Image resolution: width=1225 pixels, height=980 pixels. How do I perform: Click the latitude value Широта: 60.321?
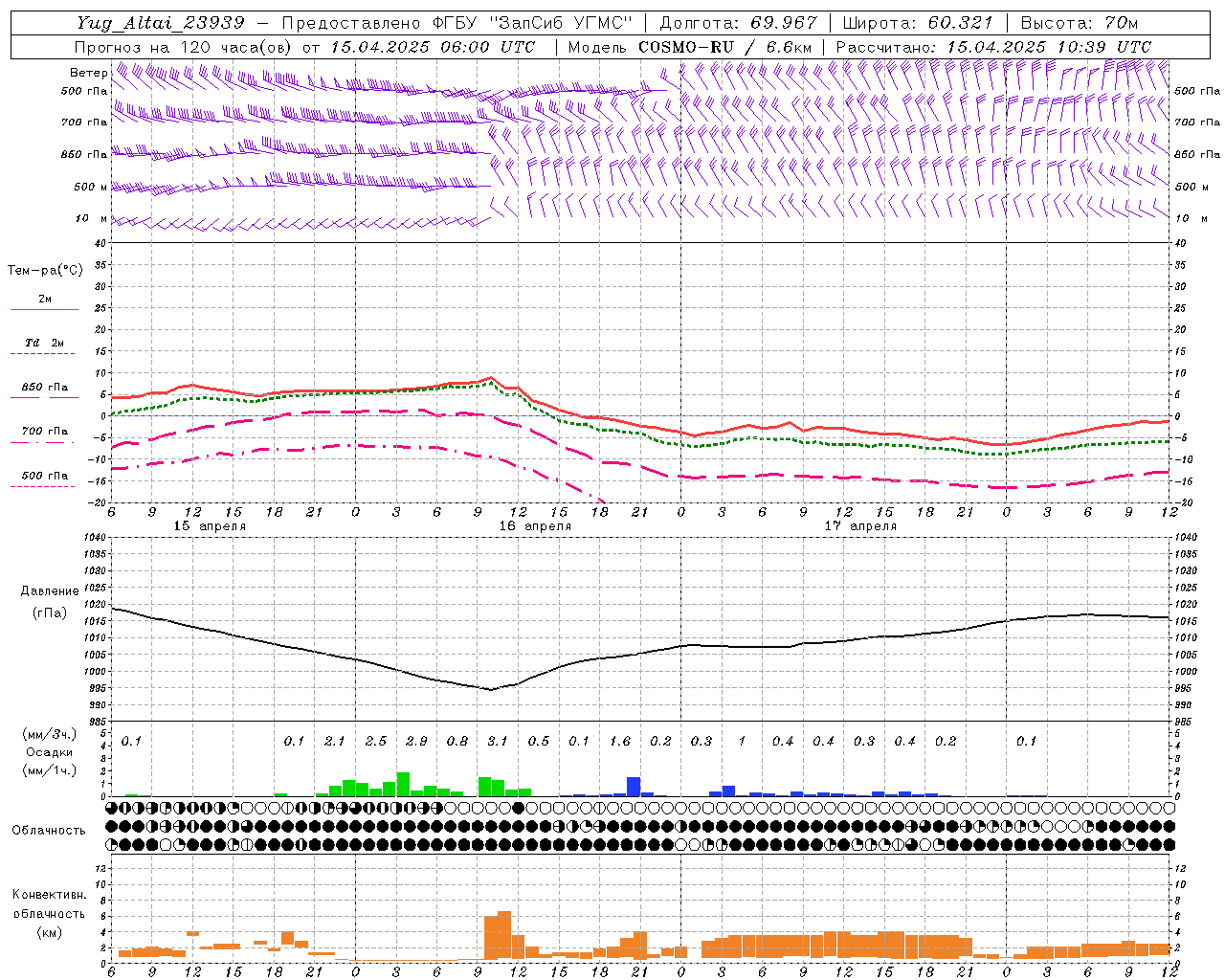(918, 23)
